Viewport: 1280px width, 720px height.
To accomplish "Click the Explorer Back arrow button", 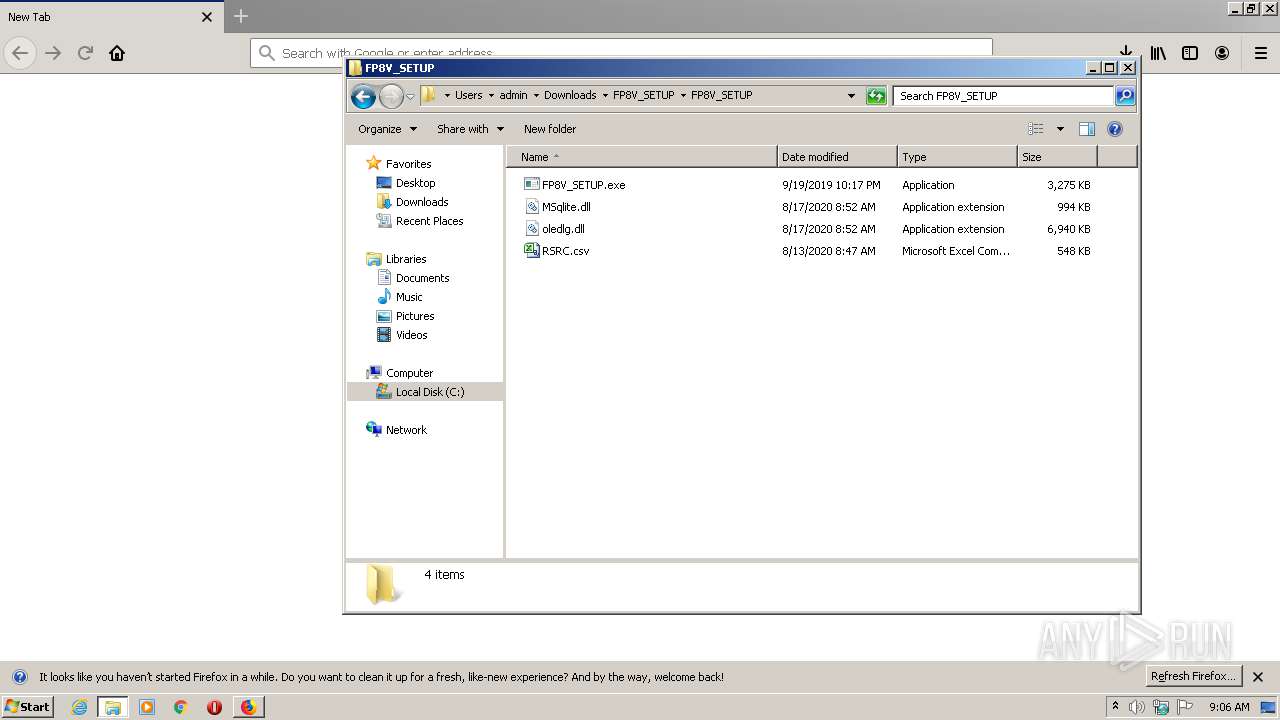I will pyautogui.click(x=363, y=96).
